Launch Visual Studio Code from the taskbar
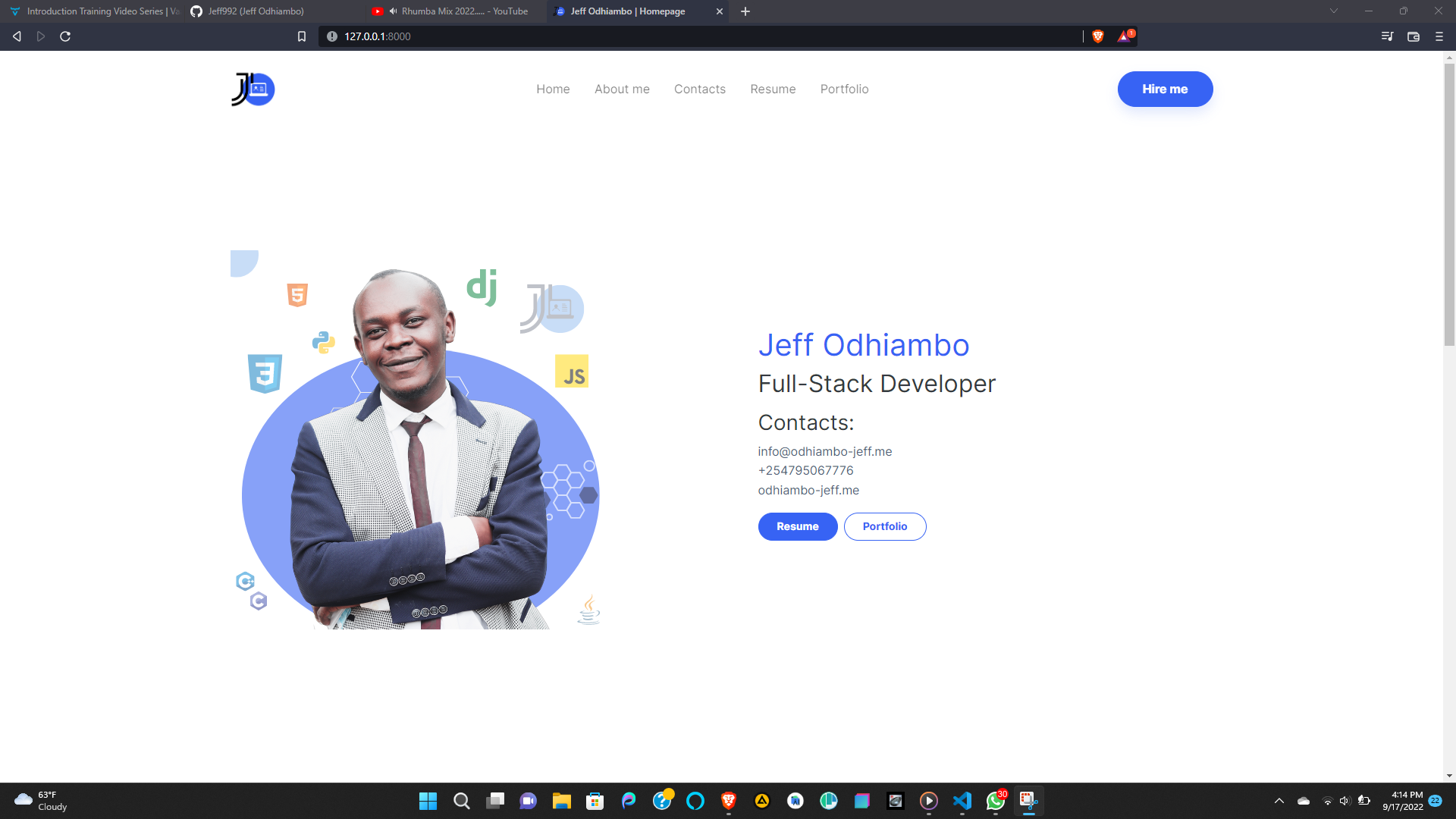1456x819 pixels. tap(962, 802)
